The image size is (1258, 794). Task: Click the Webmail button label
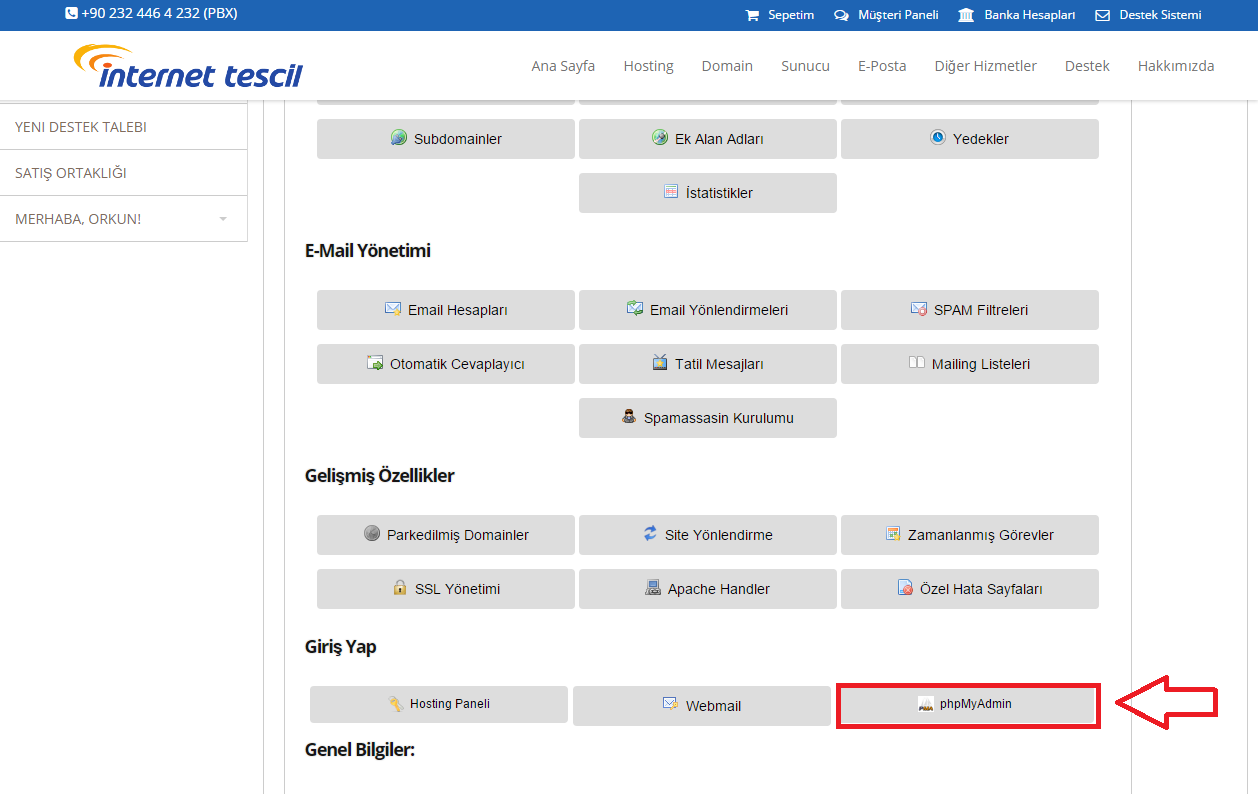[x=714, y=706]
